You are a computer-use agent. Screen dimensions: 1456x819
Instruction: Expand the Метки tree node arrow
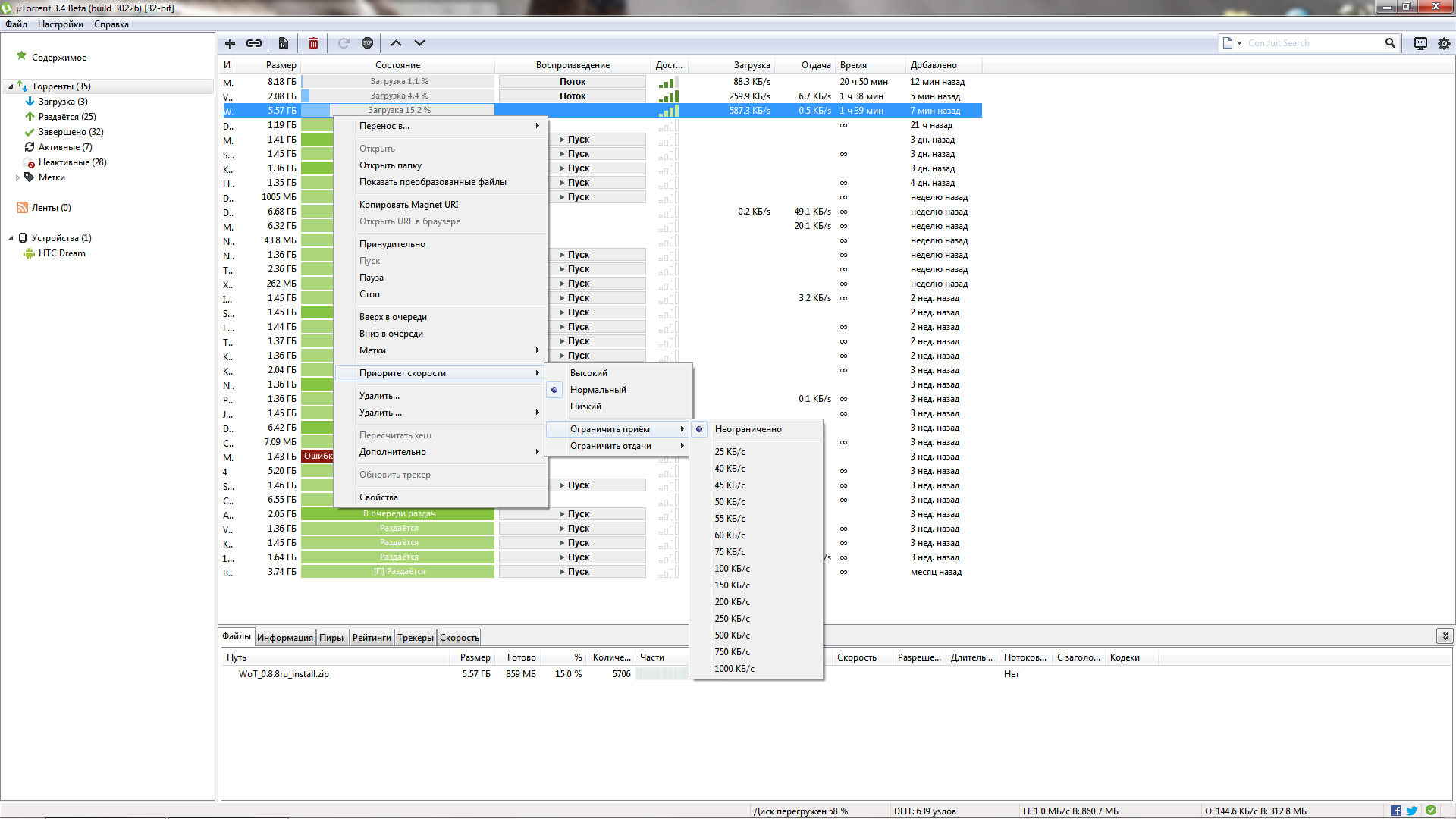18,177
